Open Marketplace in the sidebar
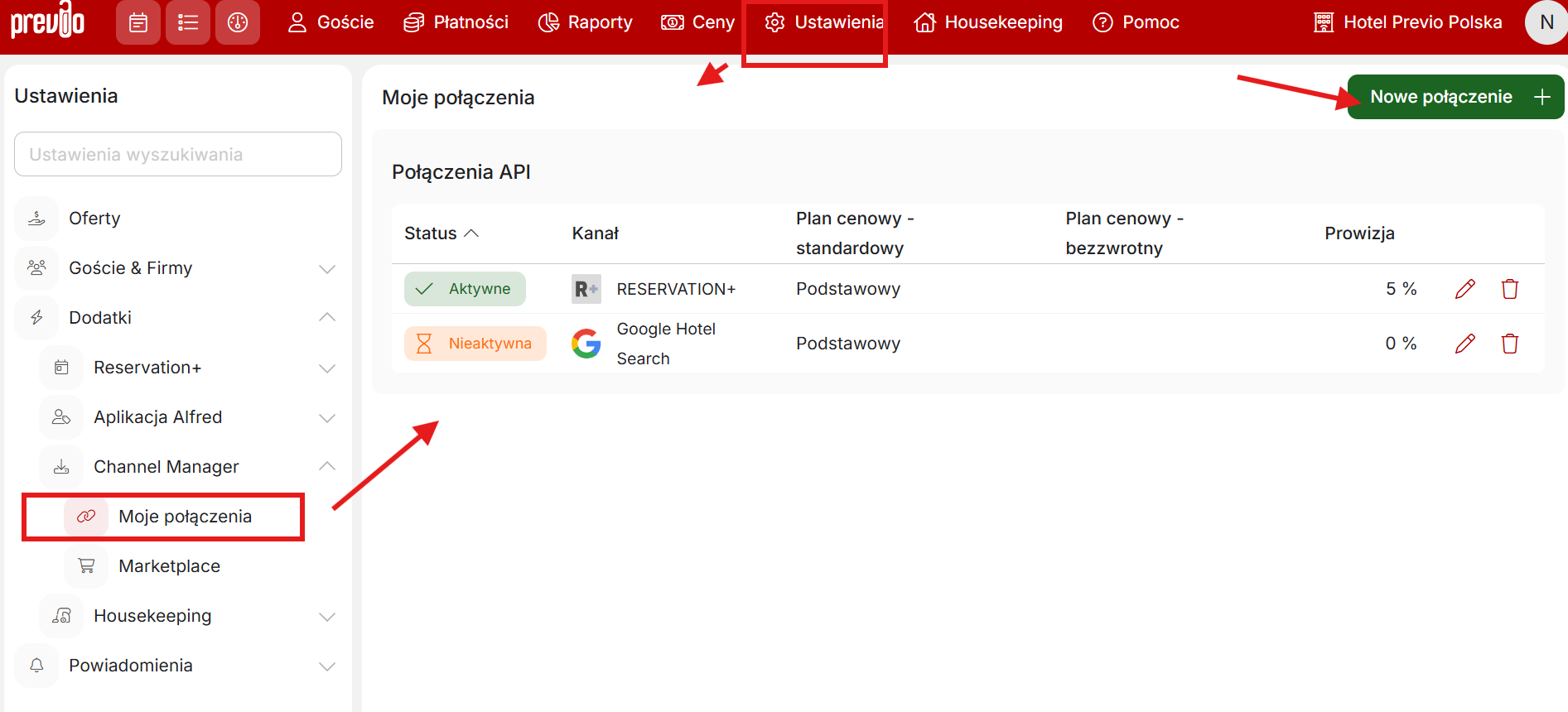 tap(169, 566)
